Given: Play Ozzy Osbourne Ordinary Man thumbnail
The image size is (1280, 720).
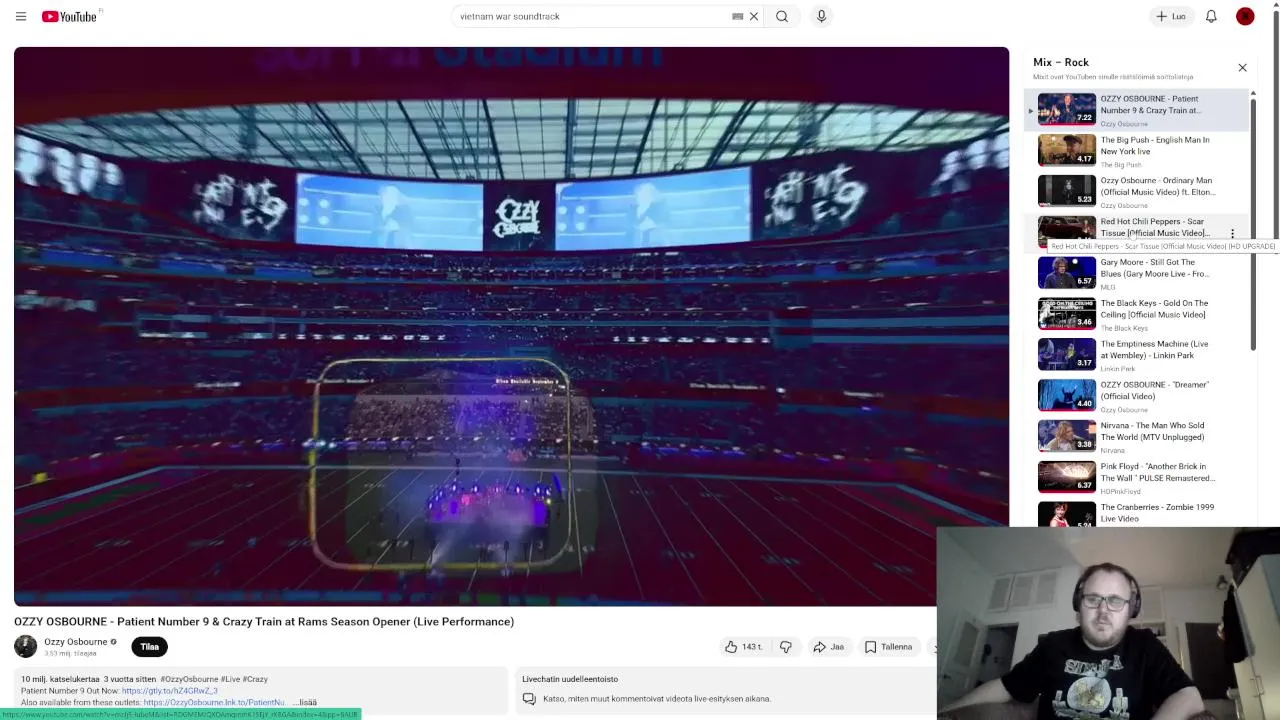Looking at the screenshot, I should pos(1066,191).
